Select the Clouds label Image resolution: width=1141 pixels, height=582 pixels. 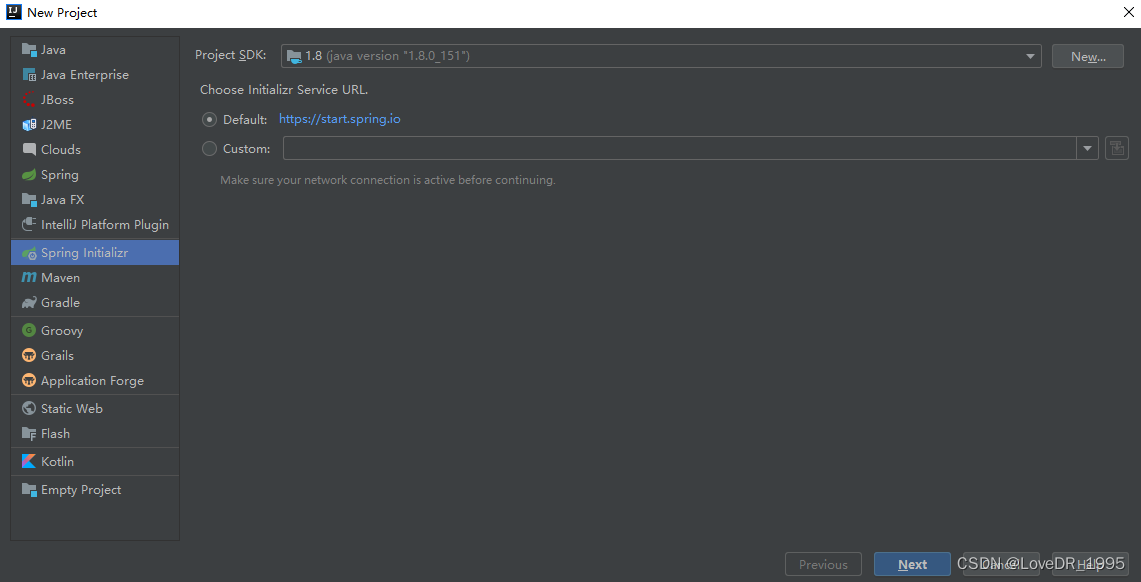60,149
